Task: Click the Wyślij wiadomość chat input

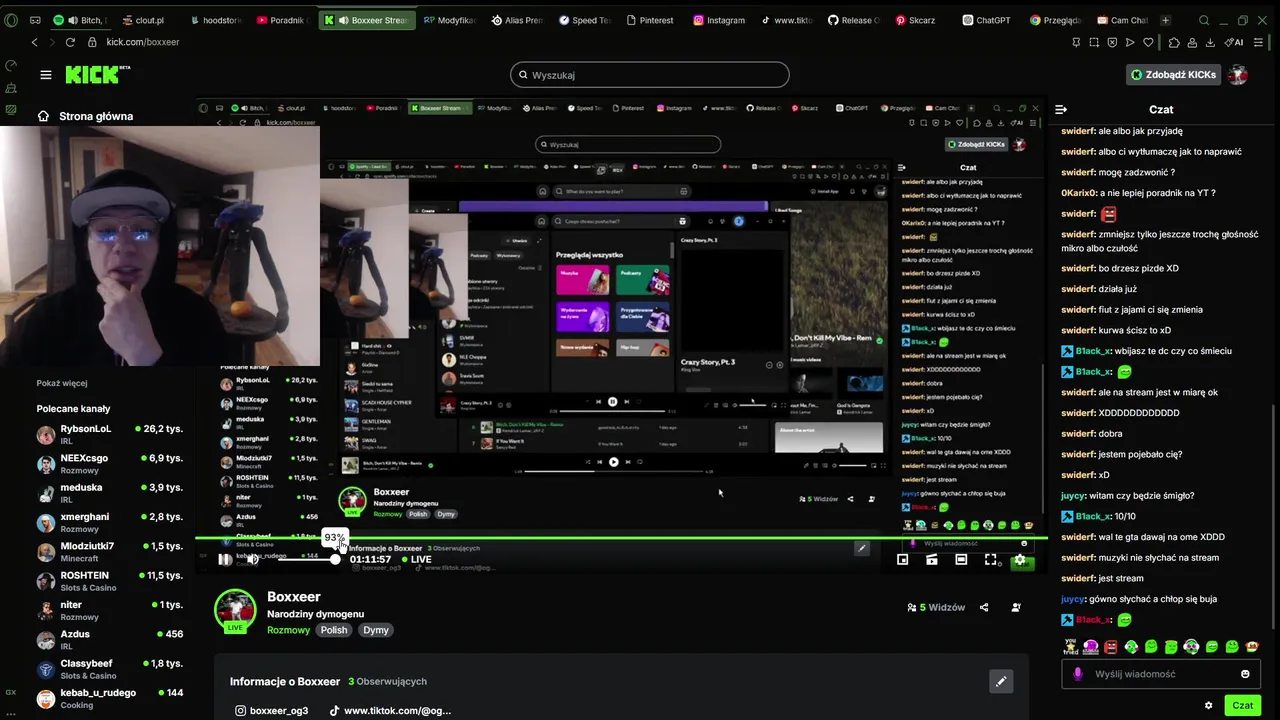Action: pos(1160,674)
